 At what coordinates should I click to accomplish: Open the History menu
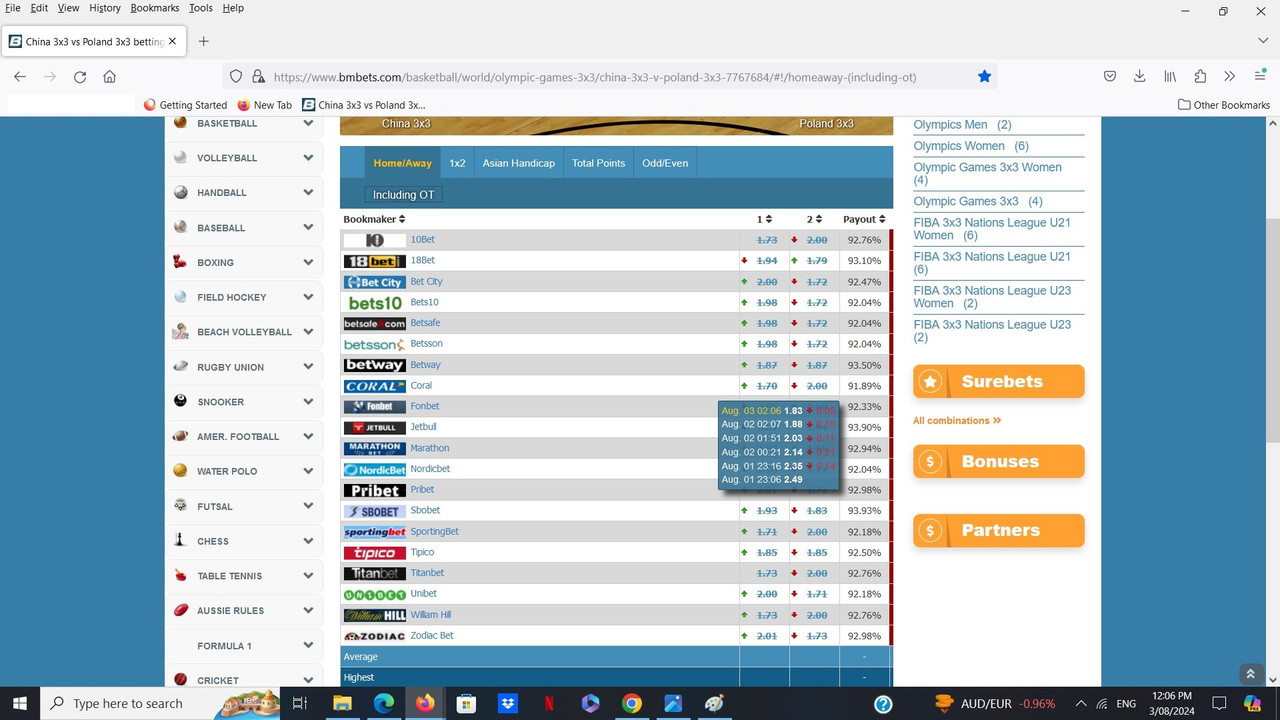(105, 8)
